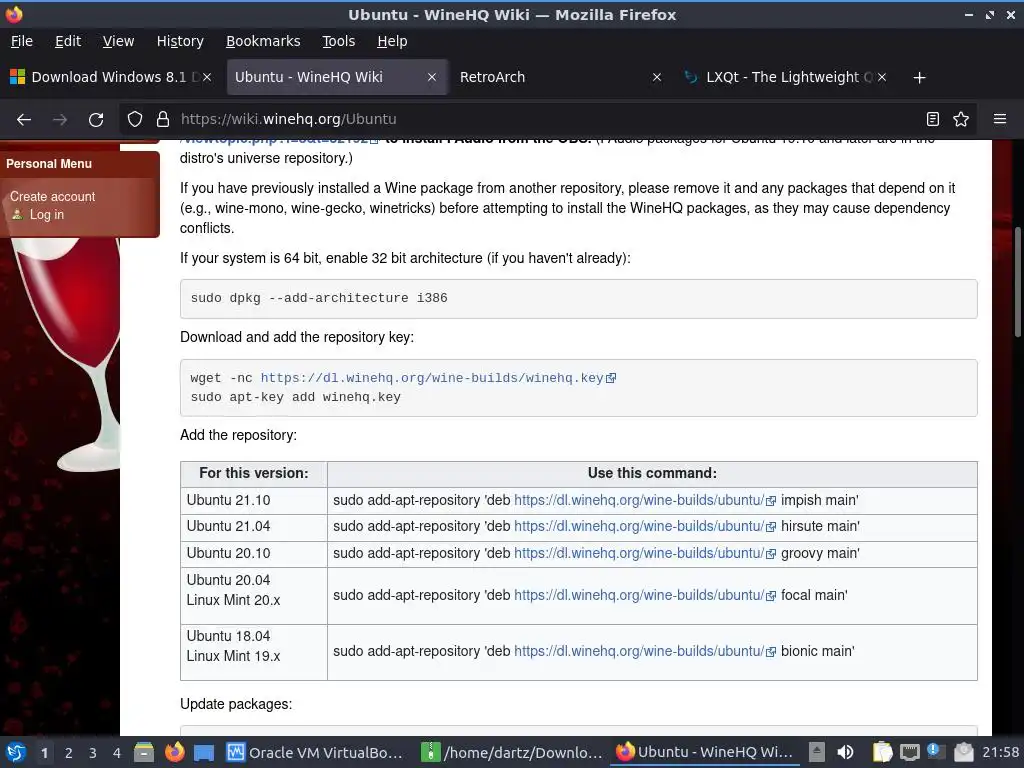Open the Edit menu
1024x768 pixels.
[x=68, y=41]
